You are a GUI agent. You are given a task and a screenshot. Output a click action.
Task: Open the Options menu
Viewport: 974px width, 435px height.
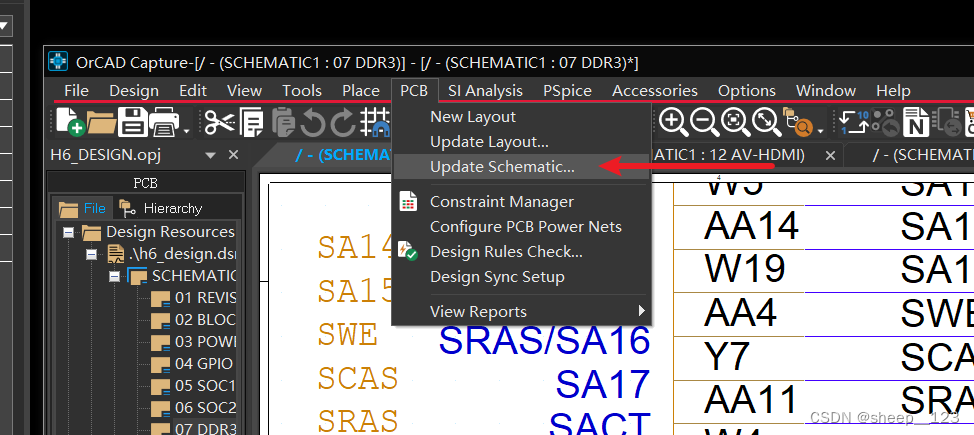[x=747, y=91]
